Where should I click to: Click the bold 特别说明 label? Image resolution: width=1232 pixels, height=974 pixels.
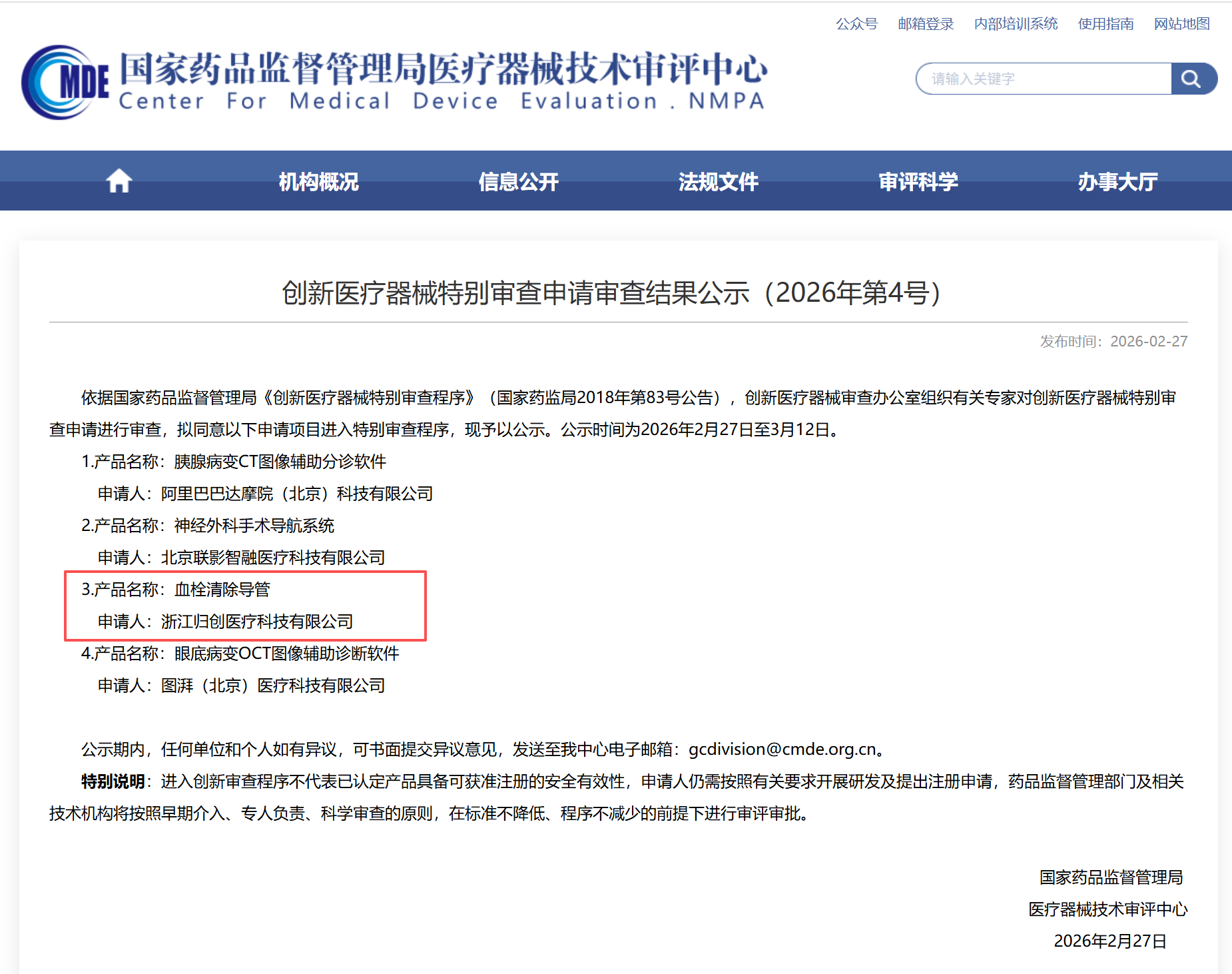pyautogui.click(x=113, y=781)
